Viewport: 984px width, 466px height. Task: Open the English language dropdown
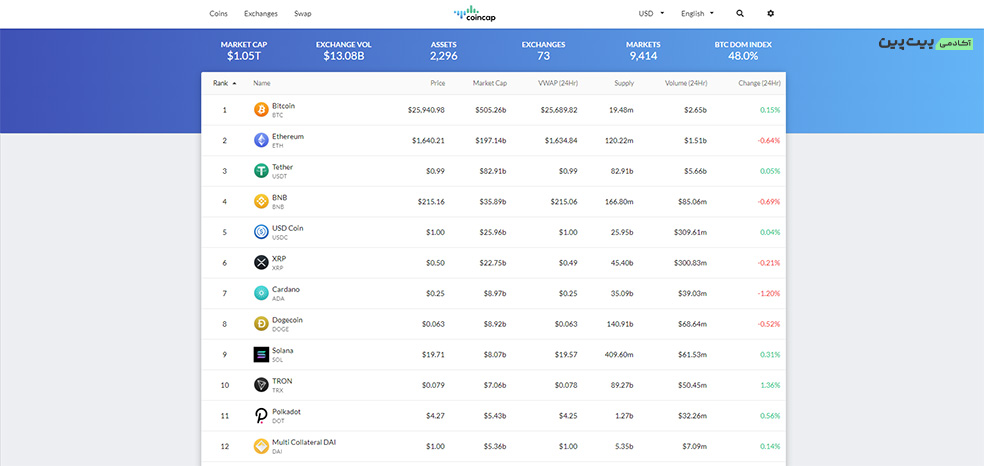[x=697, y=13]
